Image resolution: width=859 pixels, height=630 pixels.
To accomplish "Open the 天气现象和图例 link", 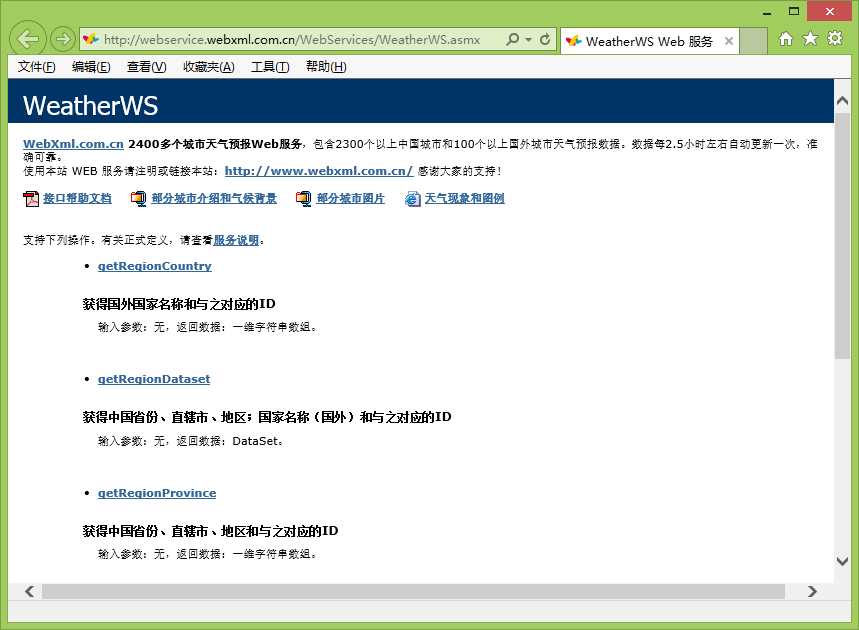I will pos(465,198).
